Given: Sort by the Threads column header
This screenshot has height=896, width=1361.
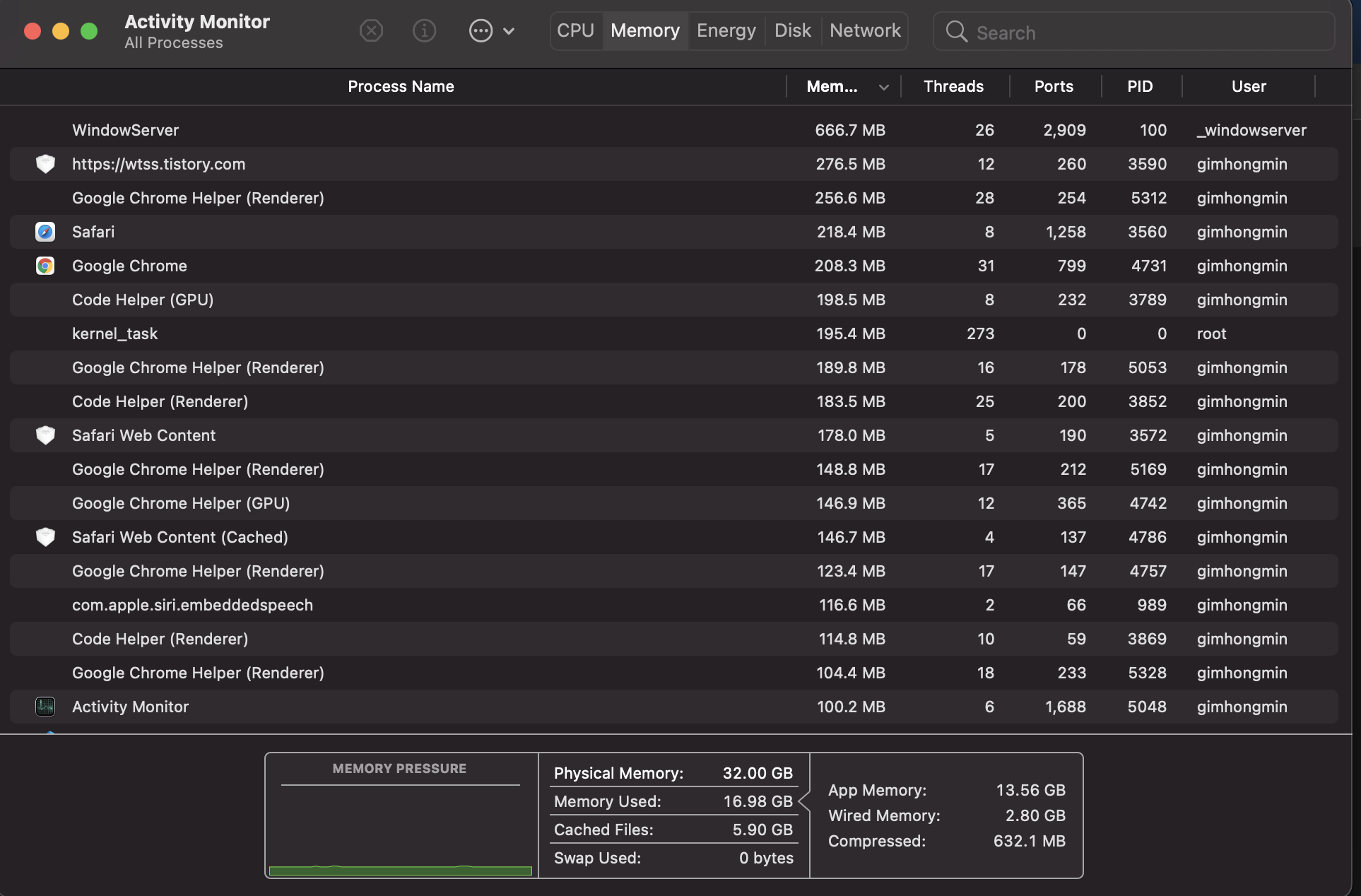Looking at the screenshot, I should (x=953, y=86).
